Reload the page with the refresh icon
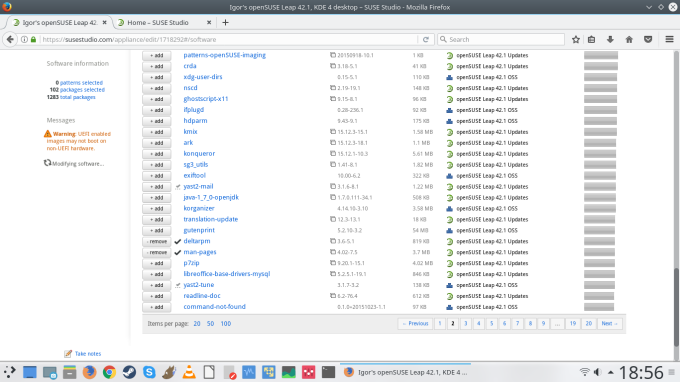Image resolution: width=680 pixels, height=382 pixels. (426, 39)
